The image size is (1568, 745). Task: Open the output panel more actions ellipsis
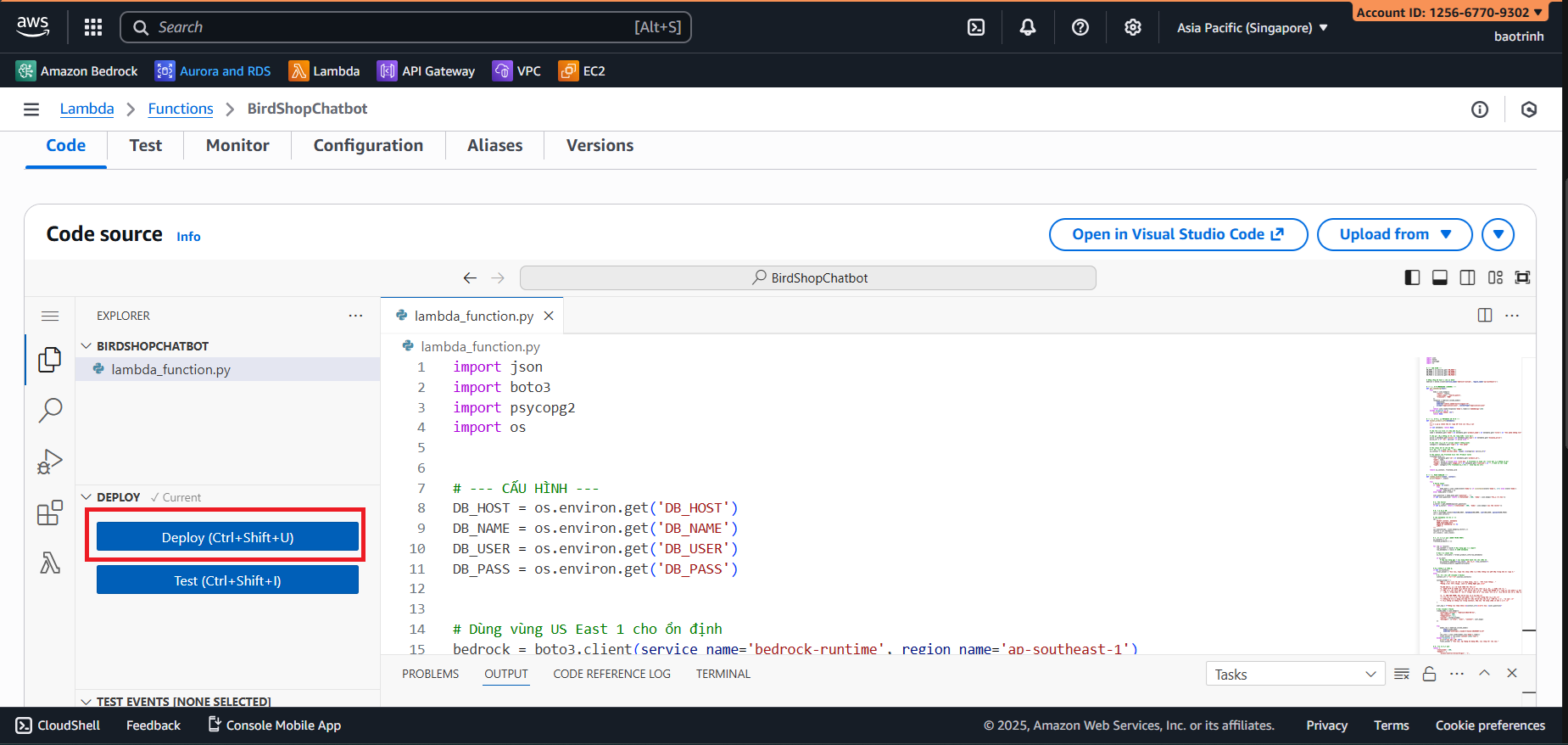pyautogui.click(x=1457, y=674)
